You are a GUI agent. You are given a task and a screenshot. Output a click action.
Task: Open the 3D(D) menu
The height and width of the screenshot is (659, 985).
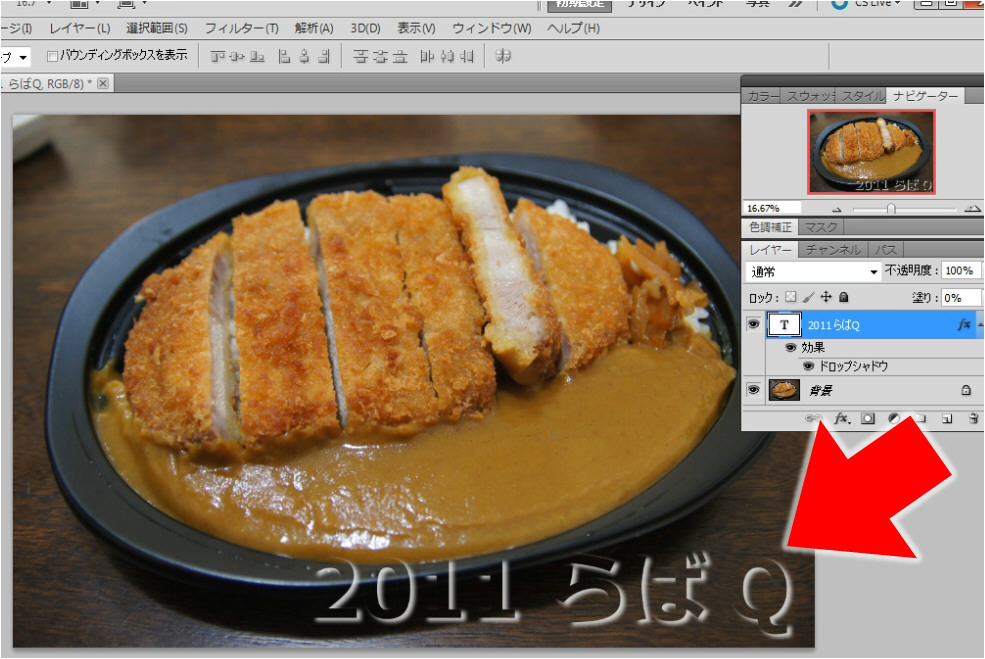[366, 28]
